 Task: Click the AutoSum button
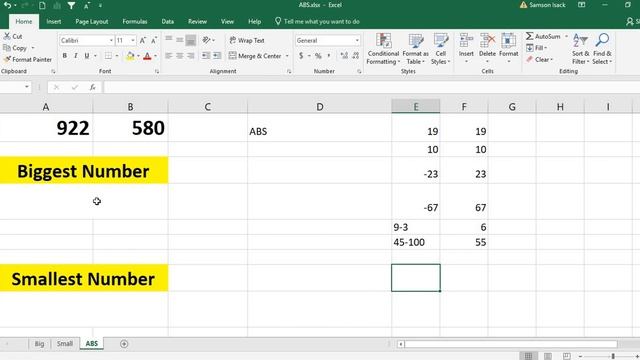click(x=543, y=36)
